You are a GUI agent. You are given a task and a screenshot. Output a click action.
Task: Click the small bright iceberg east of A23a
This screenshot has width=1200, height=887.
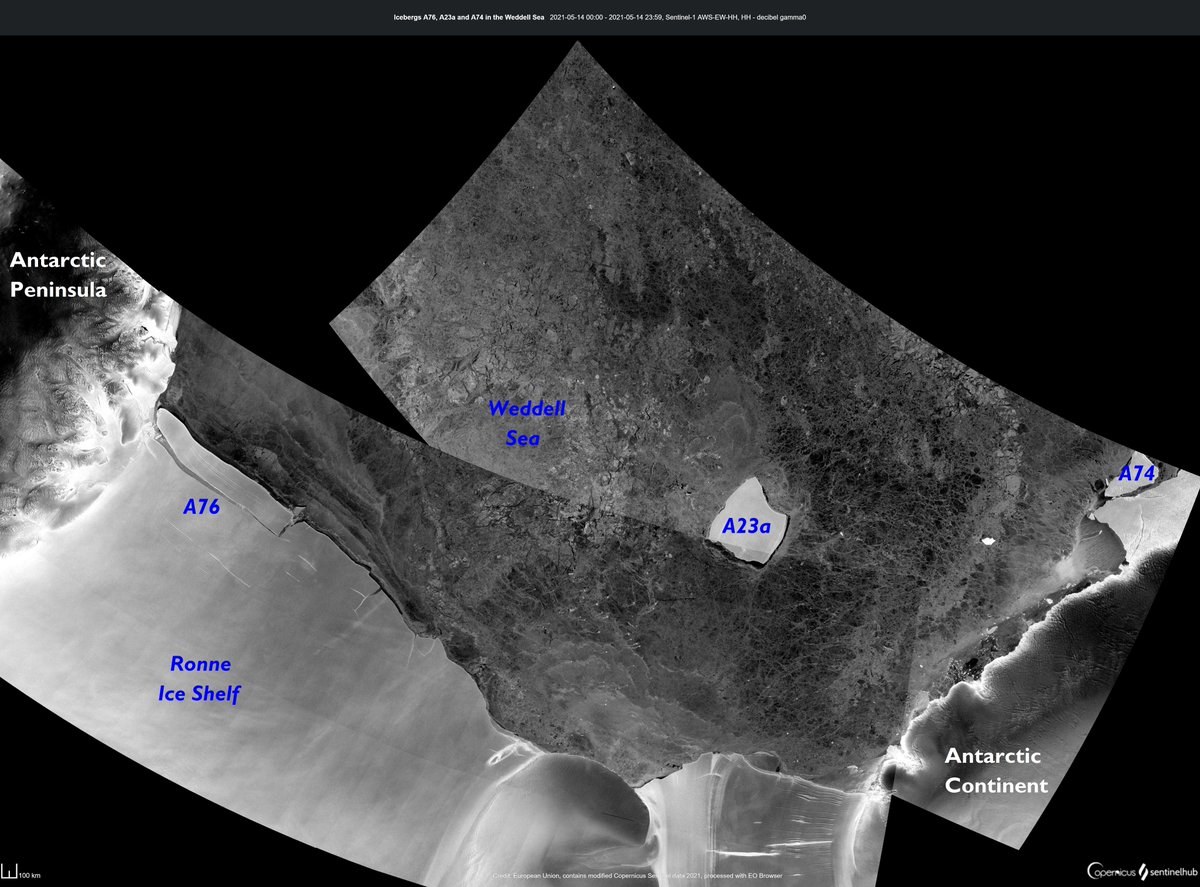pyautogui.click(x=988, y=541)
